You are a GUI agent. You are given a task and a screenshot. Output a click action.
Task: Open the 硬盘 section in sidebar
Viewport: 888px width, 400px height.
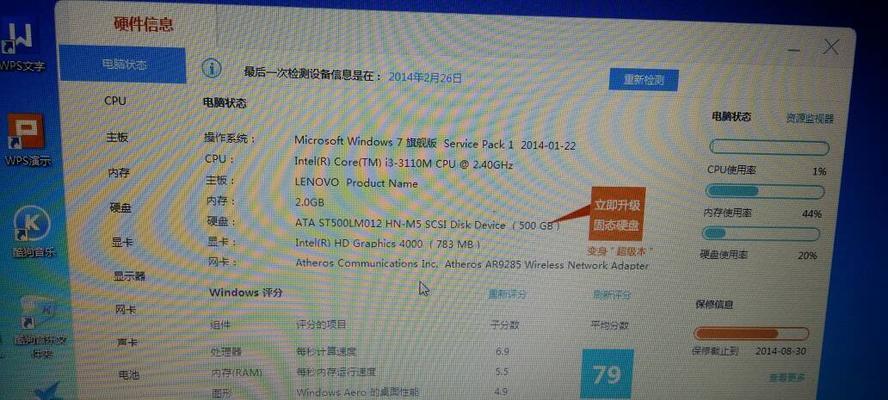point(120,208)
